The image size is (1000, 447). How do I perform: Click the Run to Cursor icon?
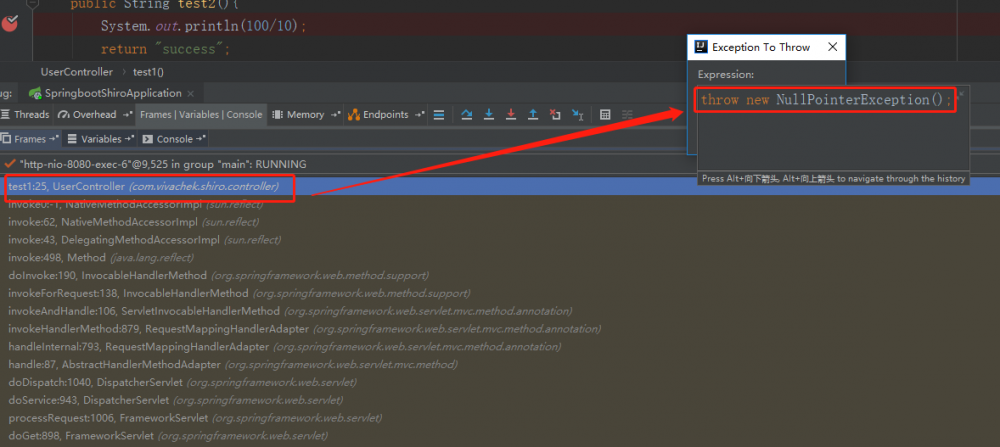pos(577,115)
